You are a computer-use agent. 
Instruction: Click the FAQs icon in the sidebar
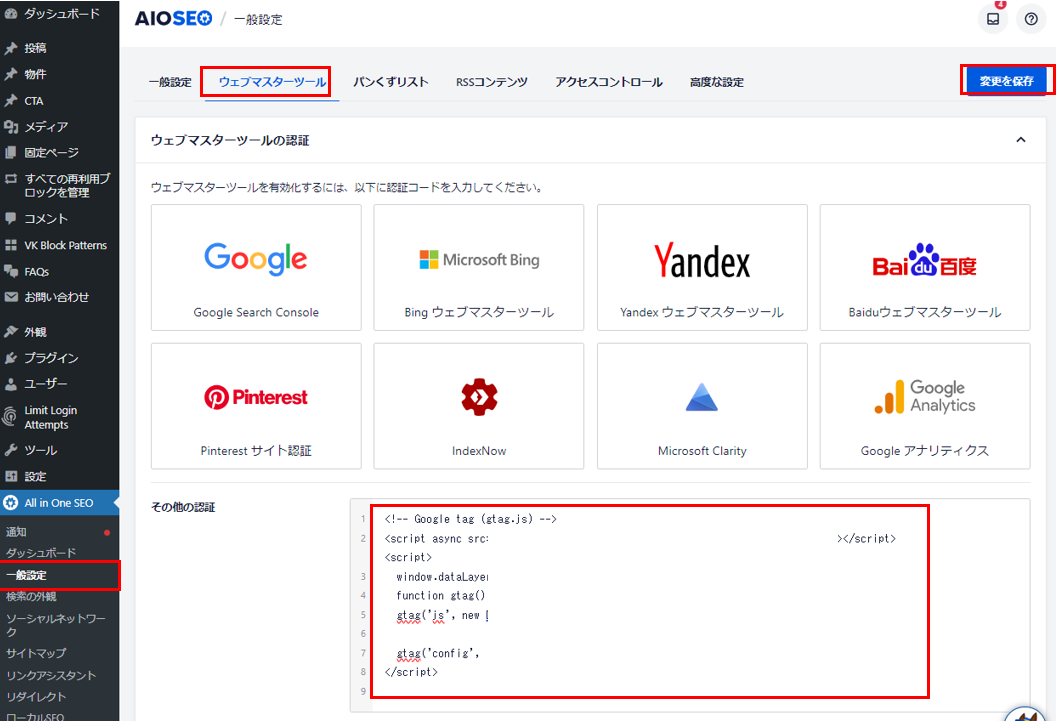(11, 272)
